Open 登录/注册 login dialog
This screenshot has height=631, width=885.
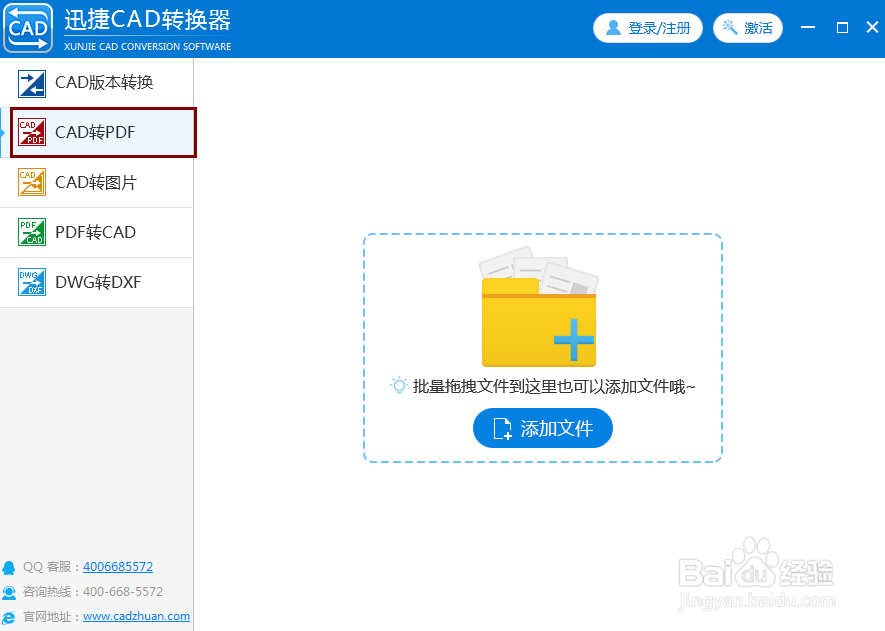coord(647,28)
